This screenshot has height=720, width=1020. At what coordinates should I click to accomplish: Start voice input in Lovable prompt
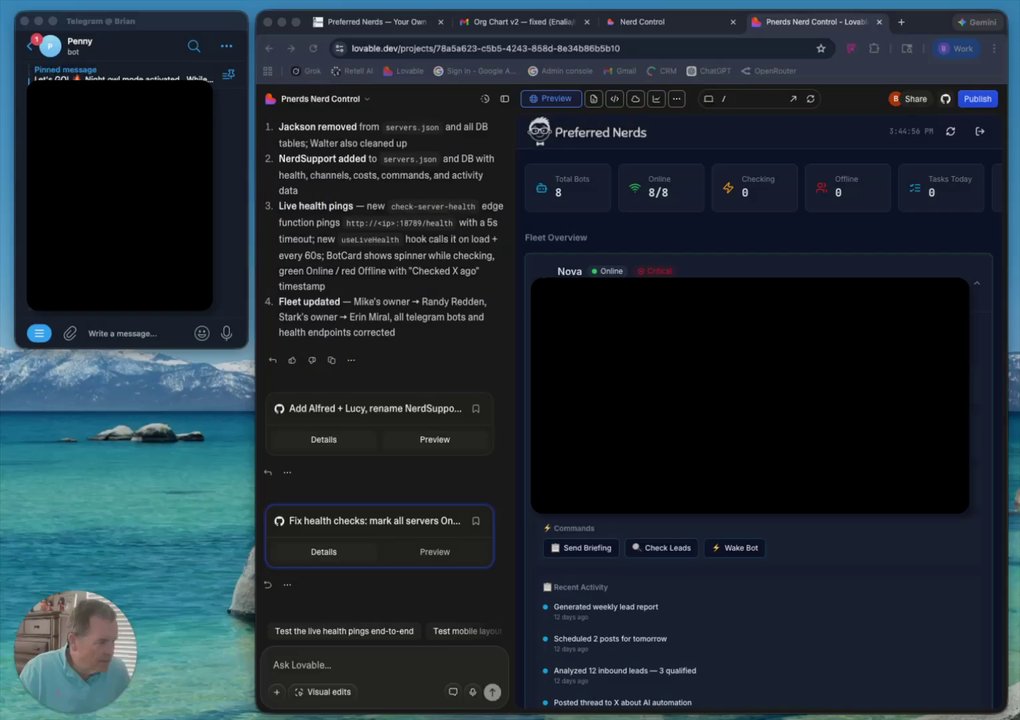point(473,693)
